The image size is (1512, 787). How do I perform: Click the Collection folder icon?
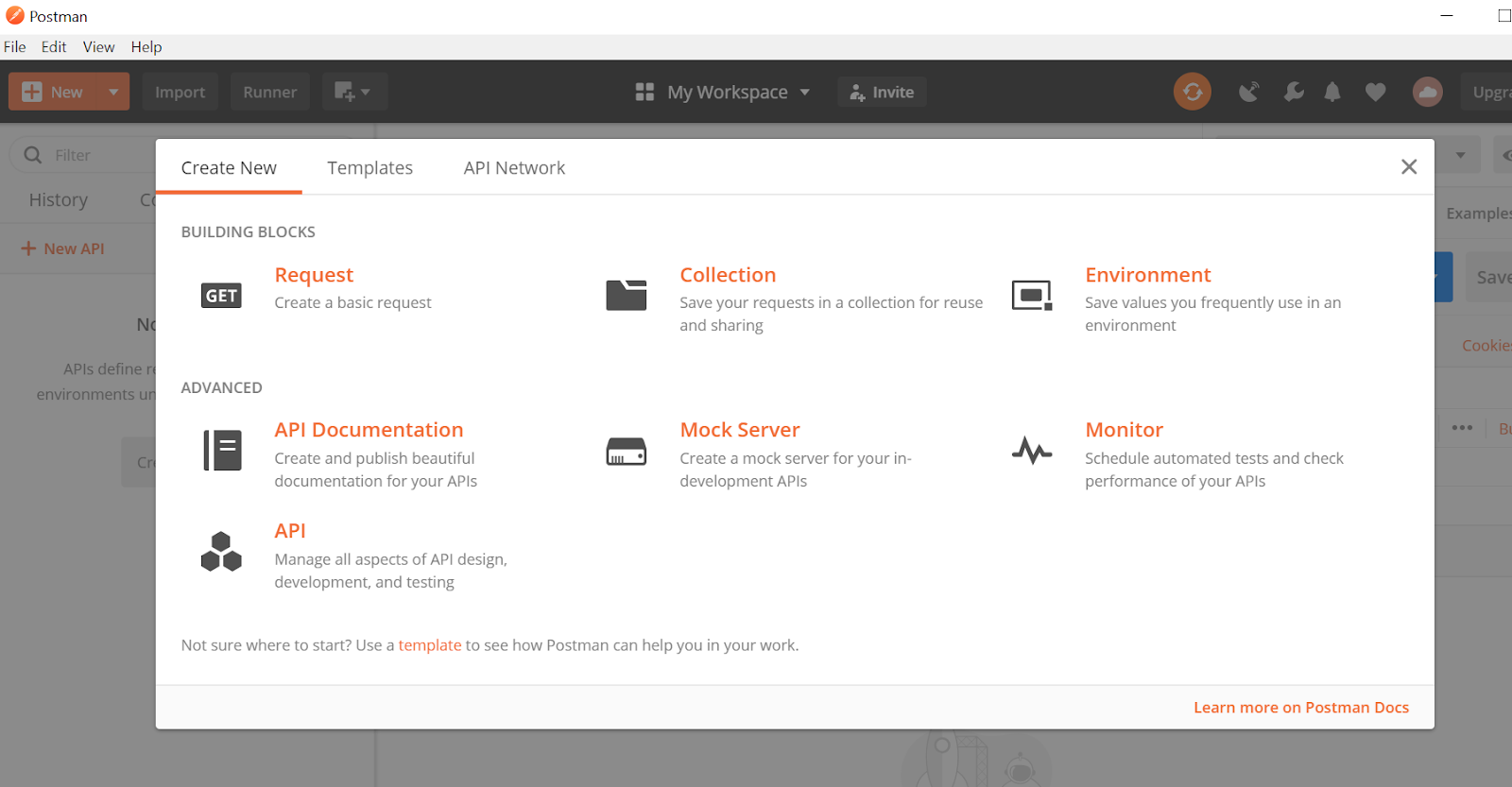click(626, 296)
